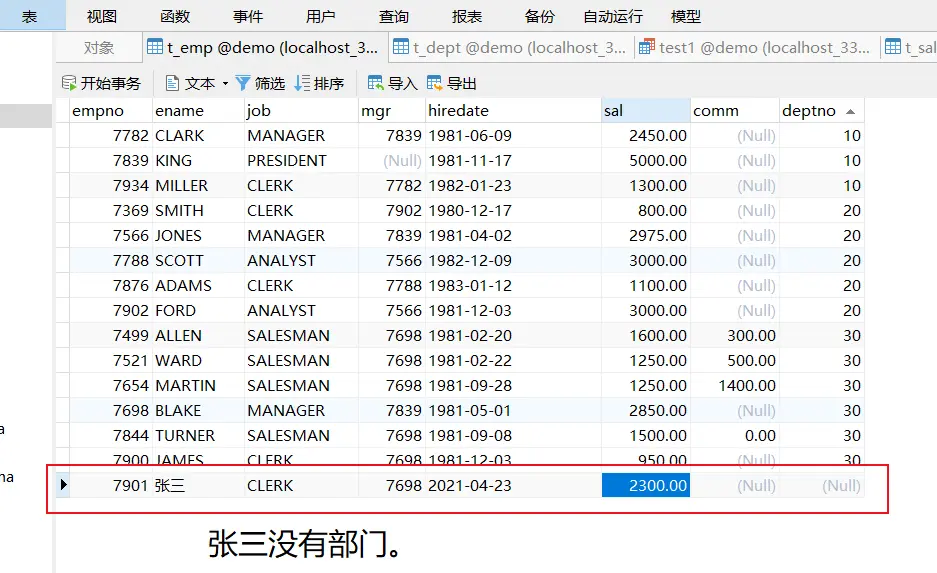Click the test1 tab query icon

pos(647,47)
